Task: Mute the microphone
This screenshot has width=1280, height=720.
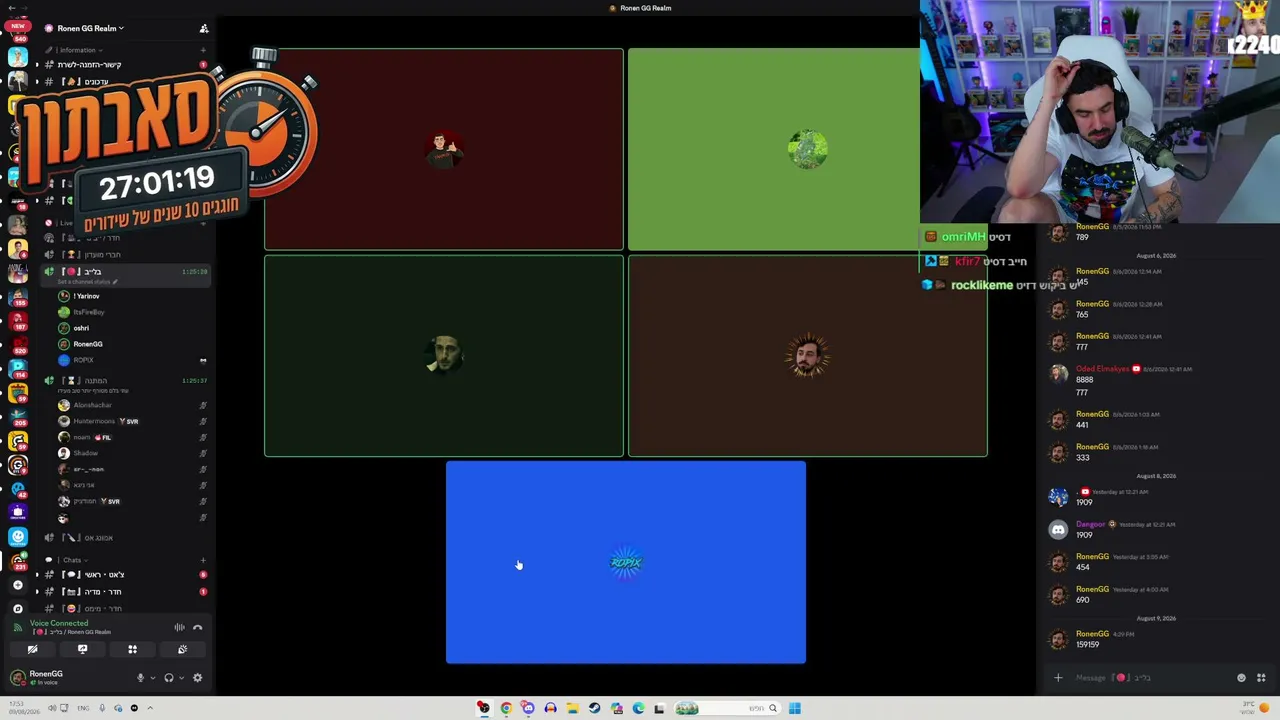Action: [x=140, y=678]
